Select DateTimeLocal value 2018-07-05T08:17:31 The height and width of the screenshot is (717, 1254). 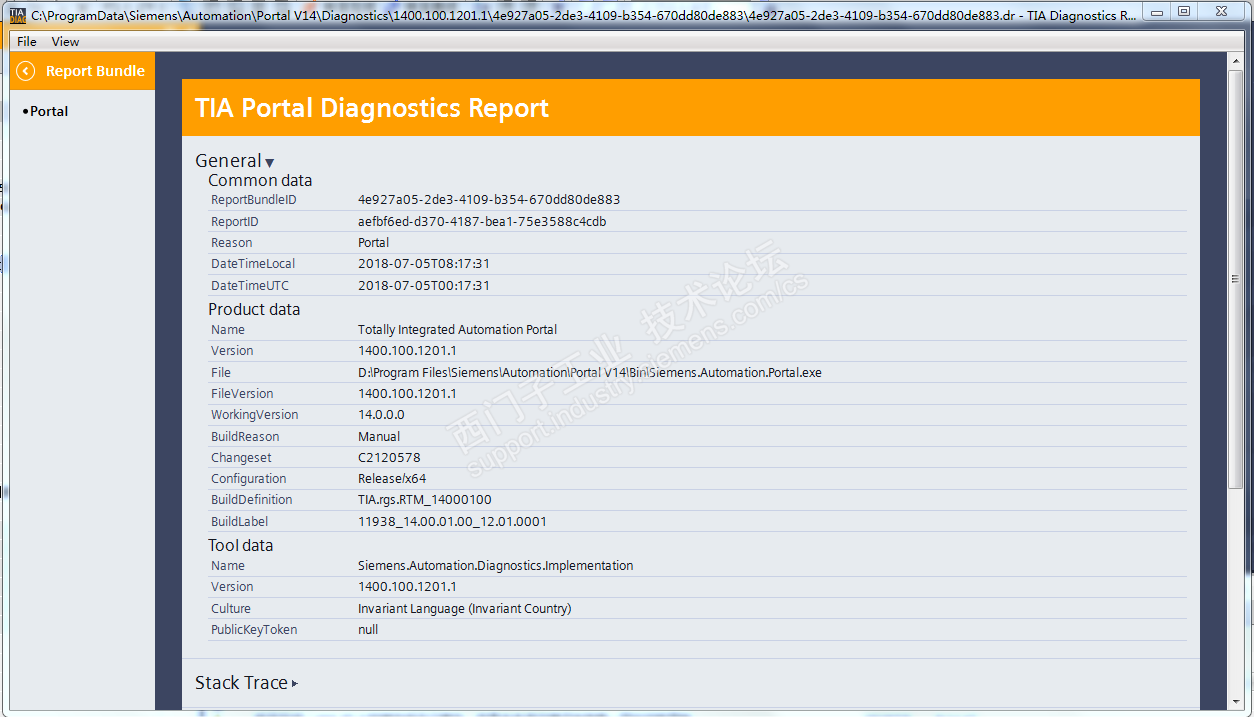(x=424, y=264)
